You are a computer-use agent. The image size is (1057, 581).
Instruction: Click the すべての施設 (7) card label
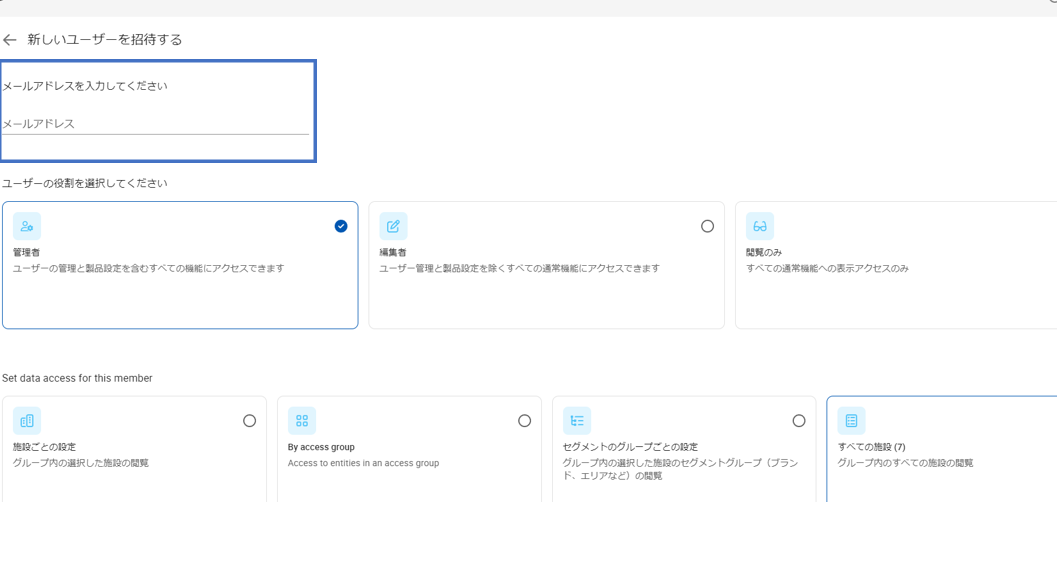(x=872, y=447)
